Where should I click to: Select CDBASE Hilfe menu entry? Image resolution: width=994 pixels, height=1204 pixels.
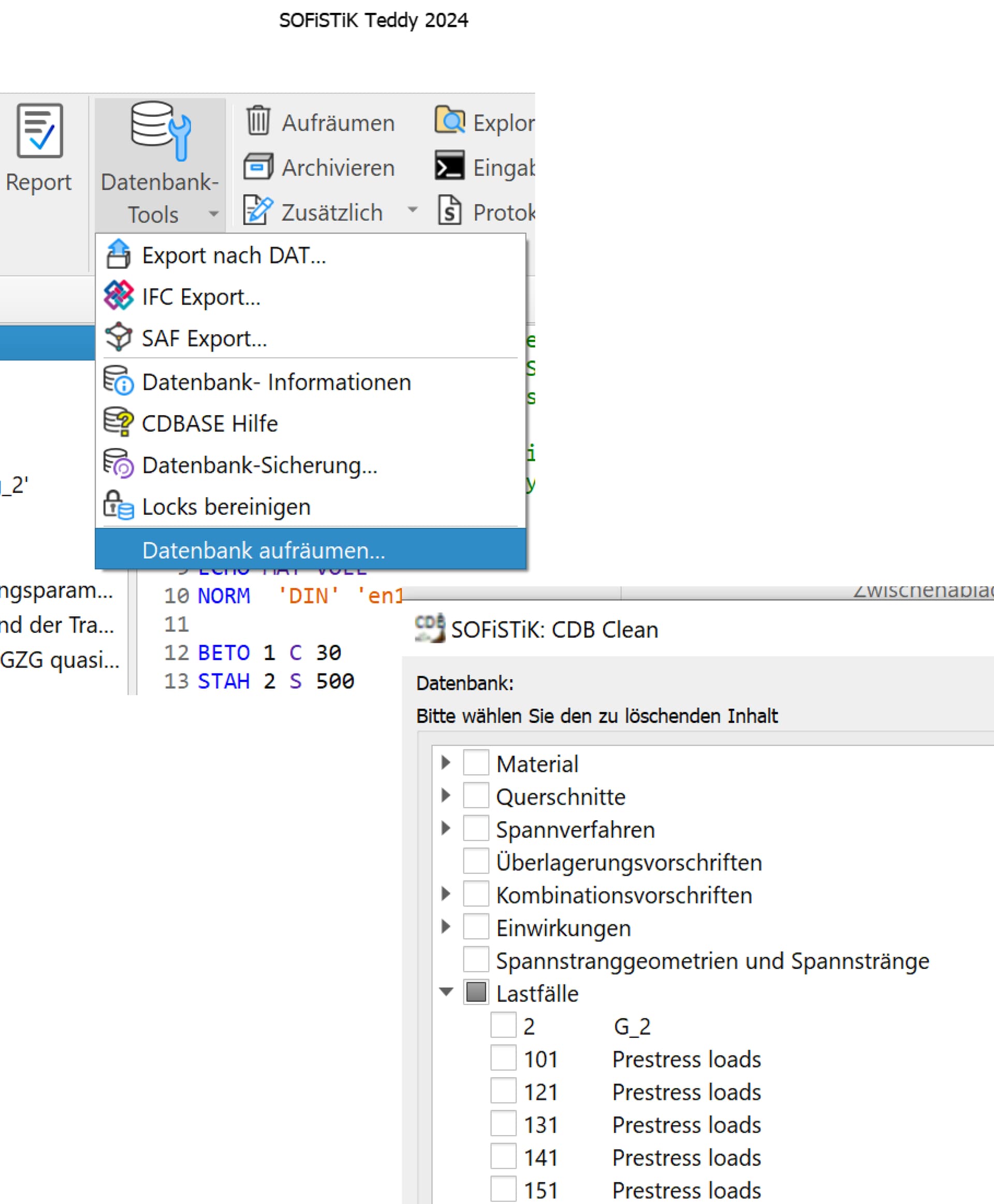[x=310, y=423]
